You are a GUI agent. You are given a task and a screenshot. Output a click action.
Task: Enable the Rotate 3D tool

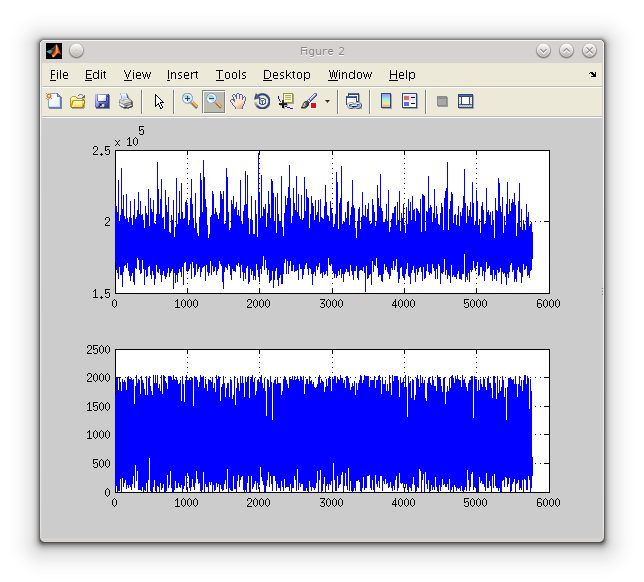click(262, 101)
